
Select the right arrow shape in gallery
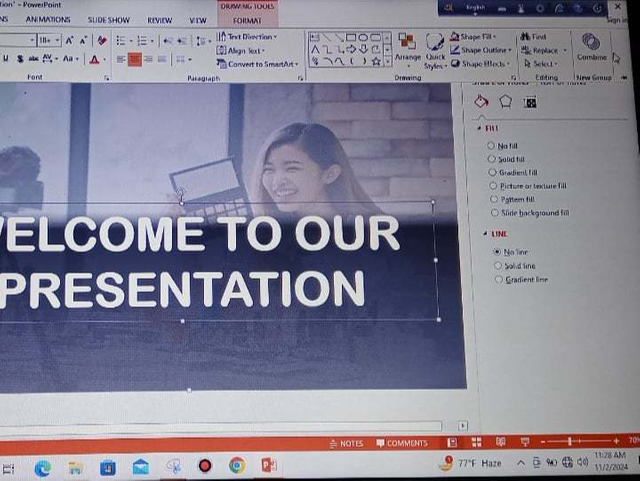click(351, 49)
